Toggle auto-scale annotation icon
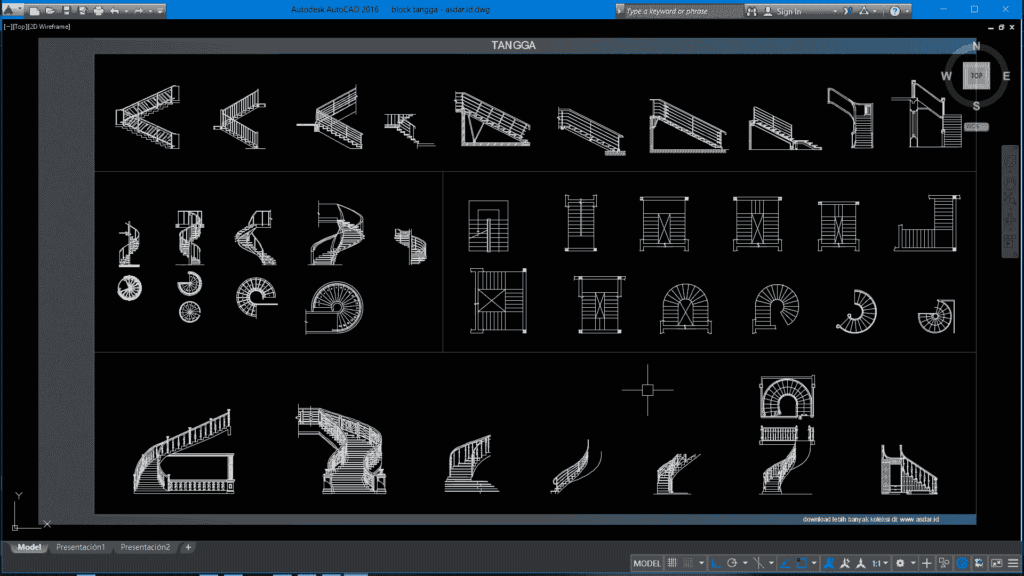 845,563
